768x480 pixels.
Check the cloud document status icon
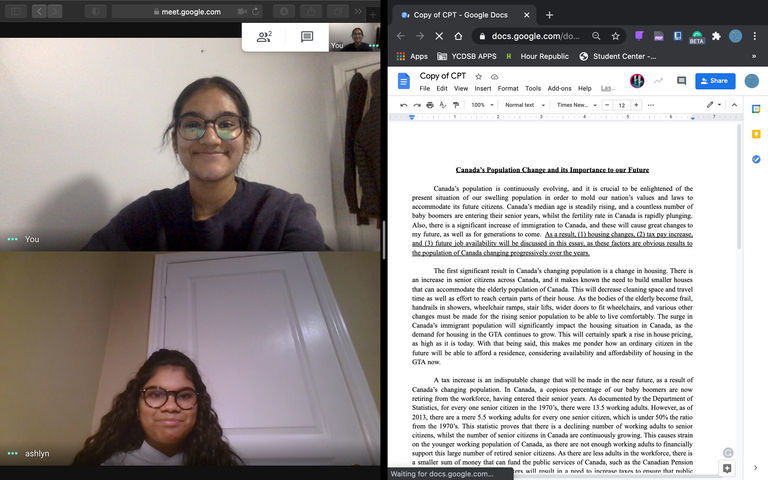click(x=495, y=77)
